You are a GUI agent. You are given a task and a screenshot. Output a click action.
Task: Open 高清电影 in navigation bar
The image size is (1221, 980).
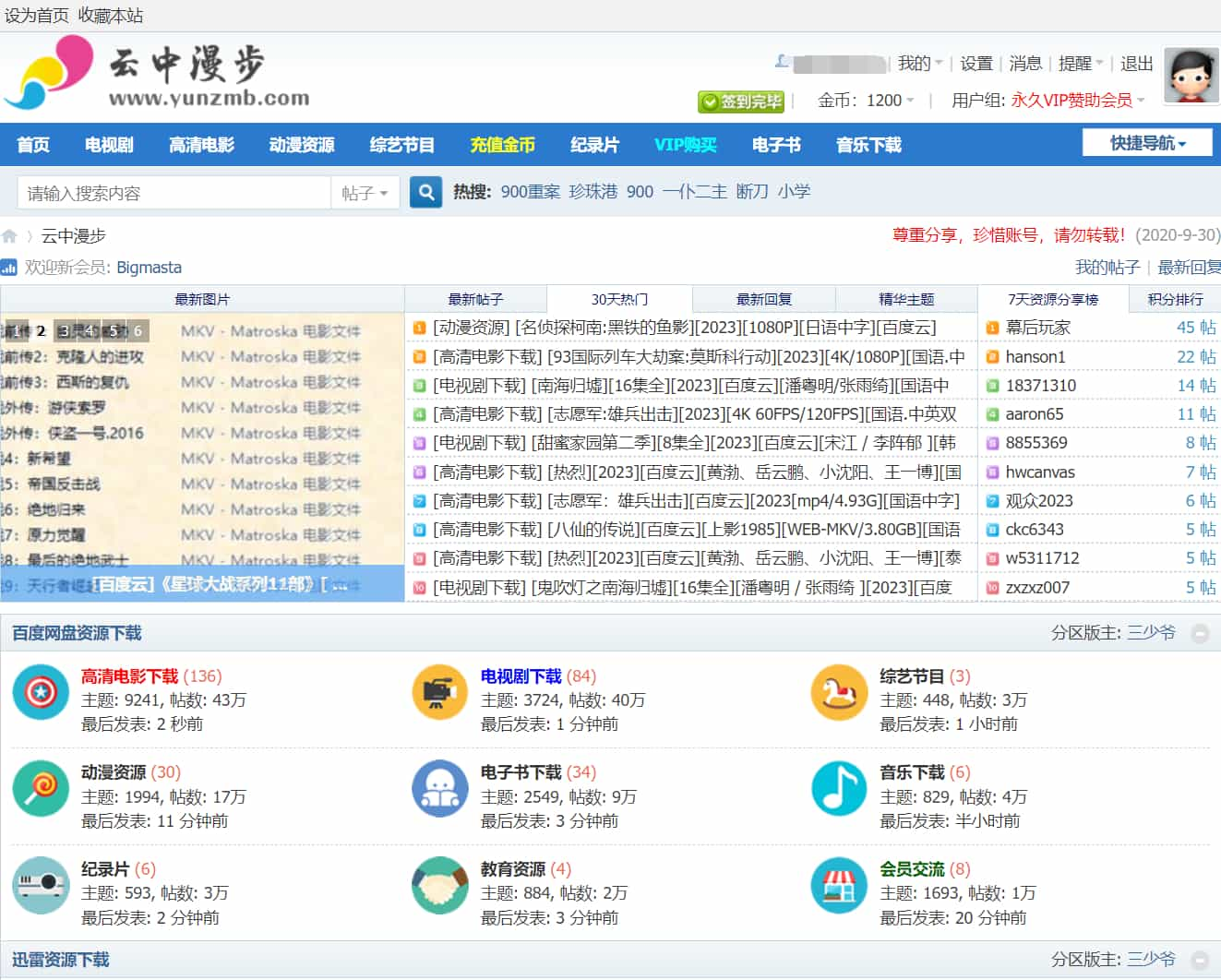pyautogui.click(x=201, y=145)
